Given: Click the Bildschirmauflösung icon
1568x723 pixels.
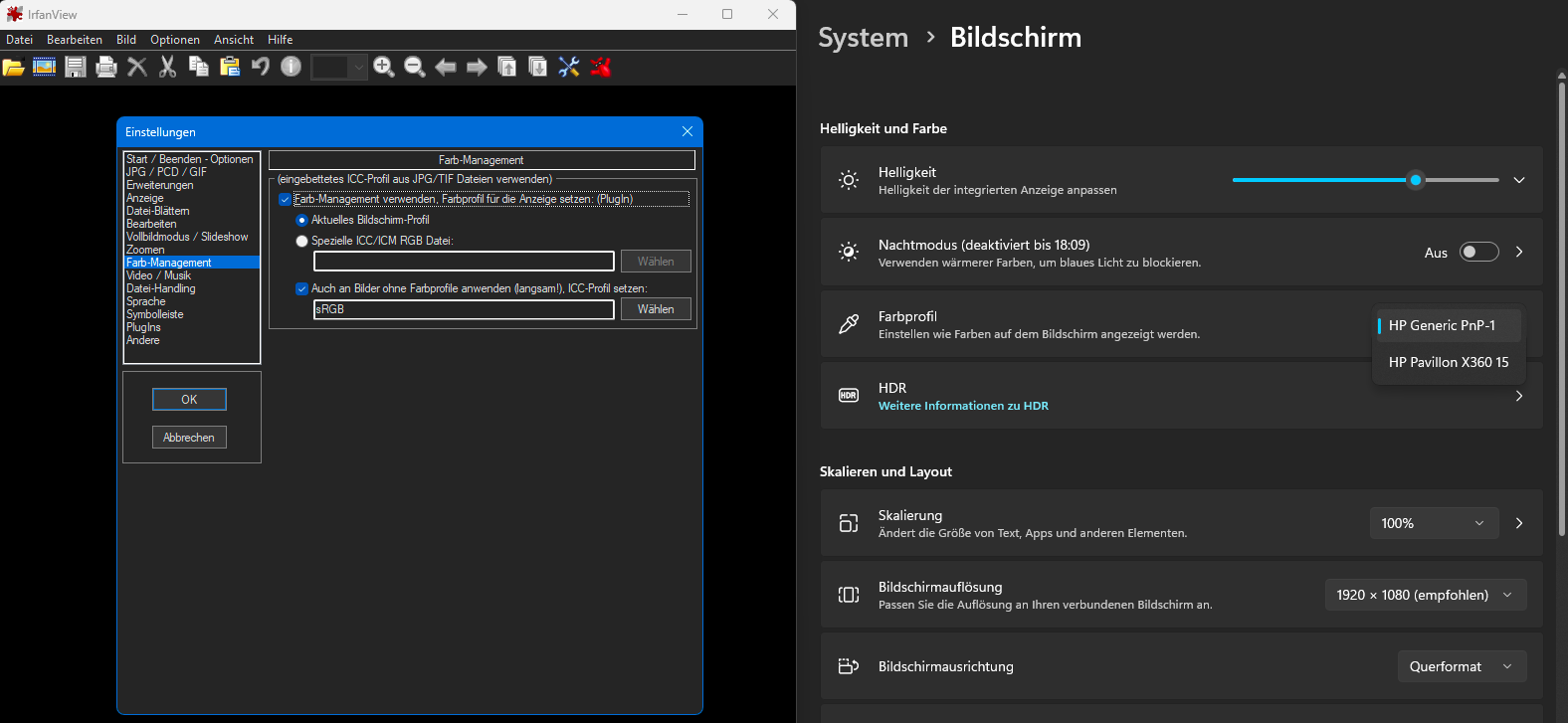Looking at the screenshot, I should point(849,595).
